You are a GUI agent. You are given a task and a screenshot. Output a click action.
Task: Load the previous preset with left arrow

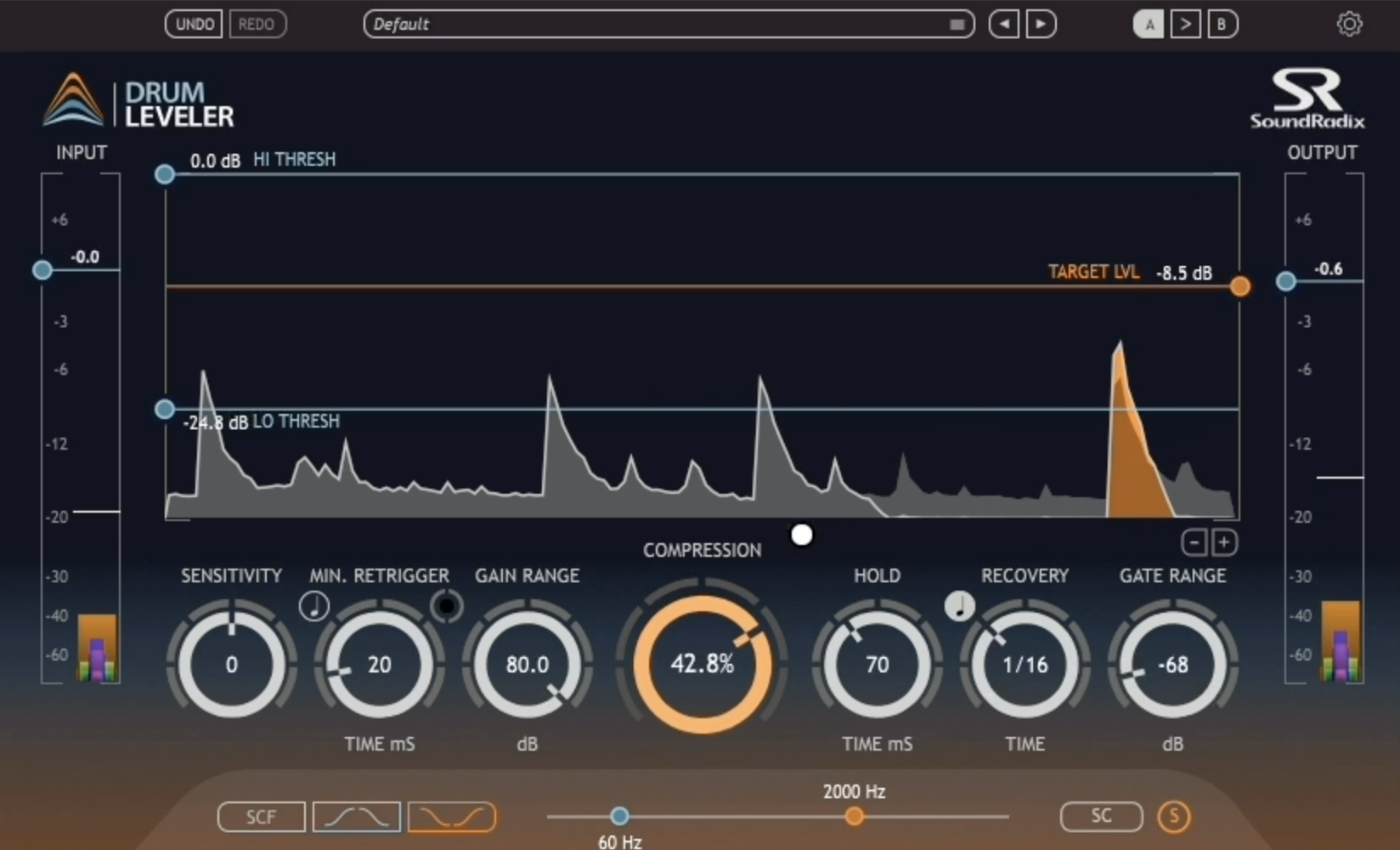pos(1003,24)
